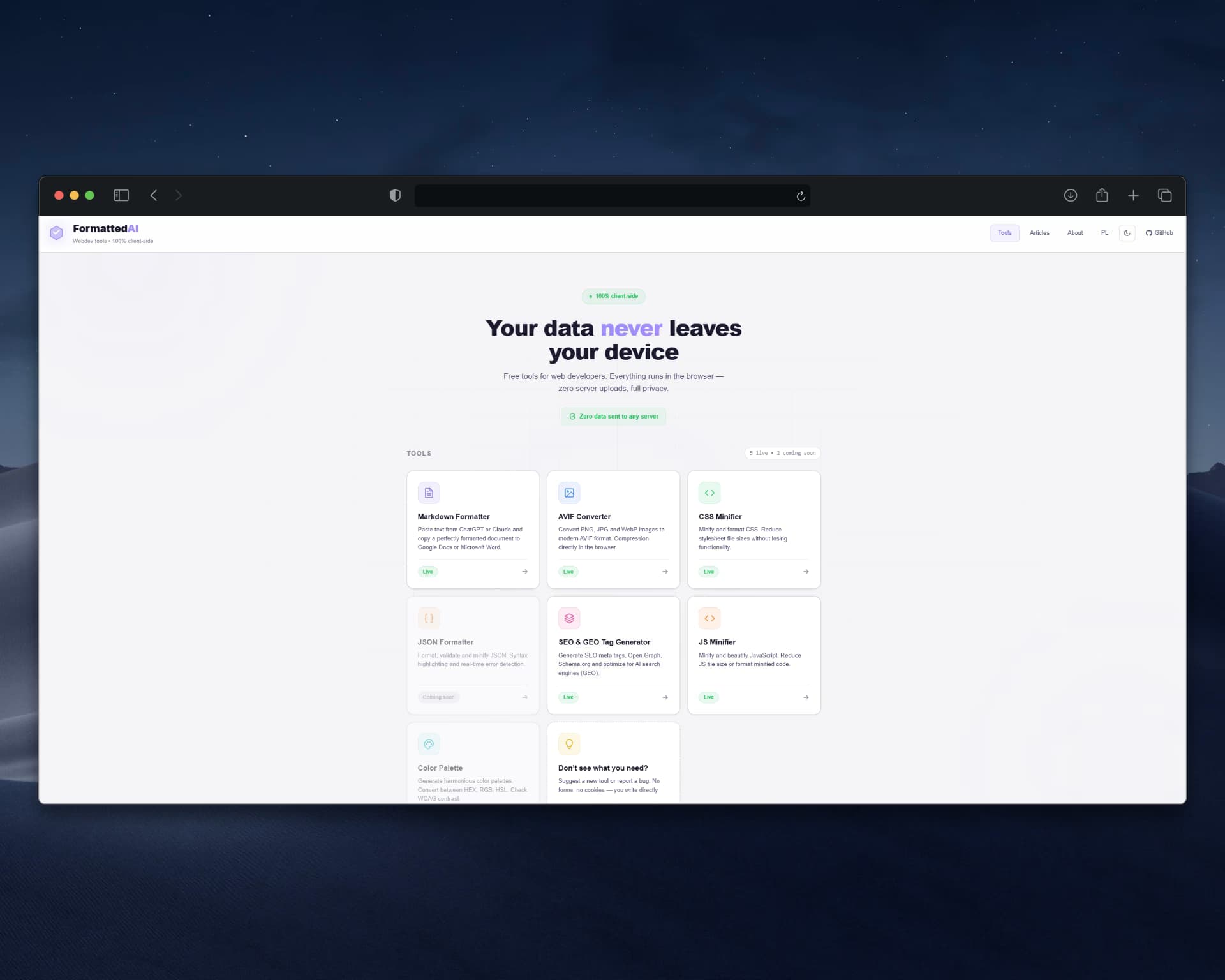This screenshot has height=980, width=1225.
Task: Toggle the Safari sidebar panel
Action: coord(121,195)
